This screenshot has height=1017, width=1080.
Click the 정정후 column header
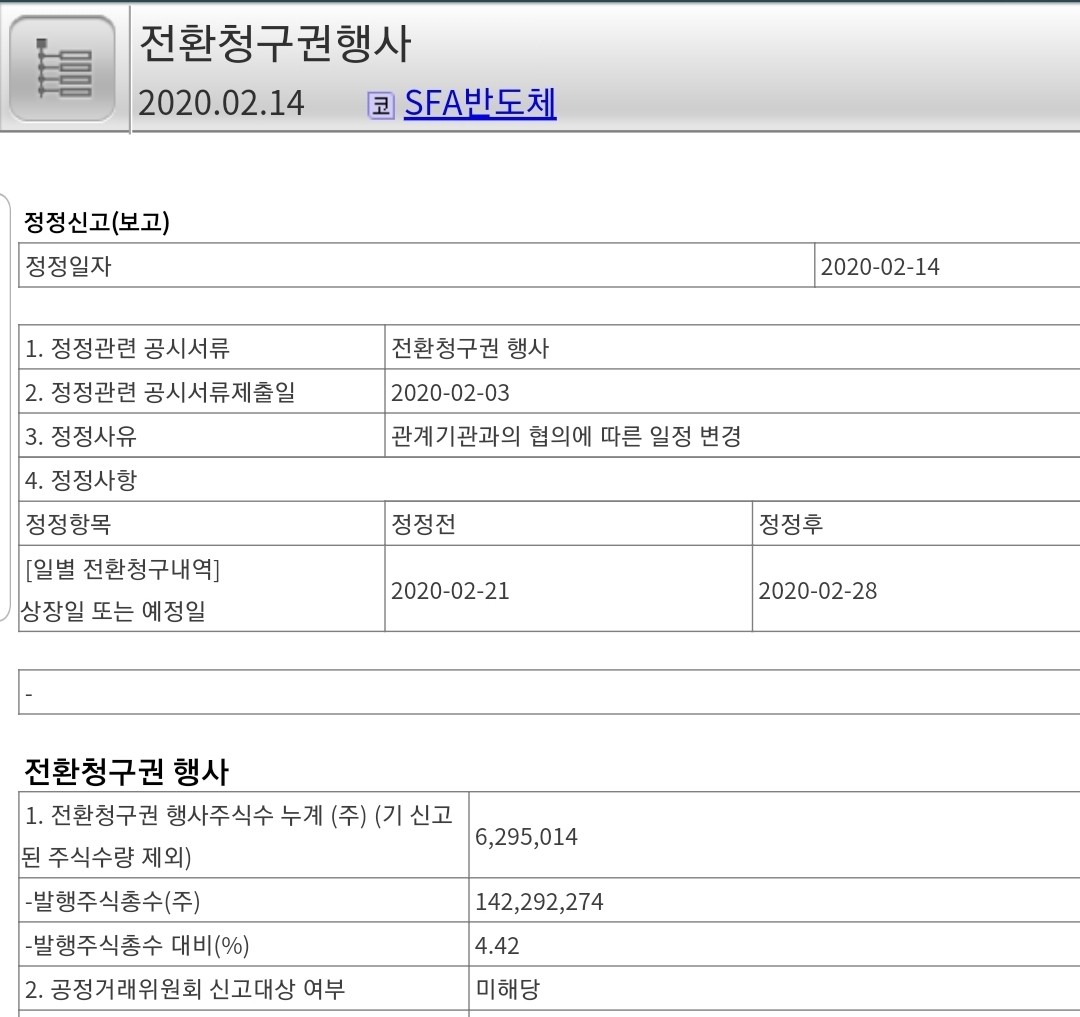[790, 523]
